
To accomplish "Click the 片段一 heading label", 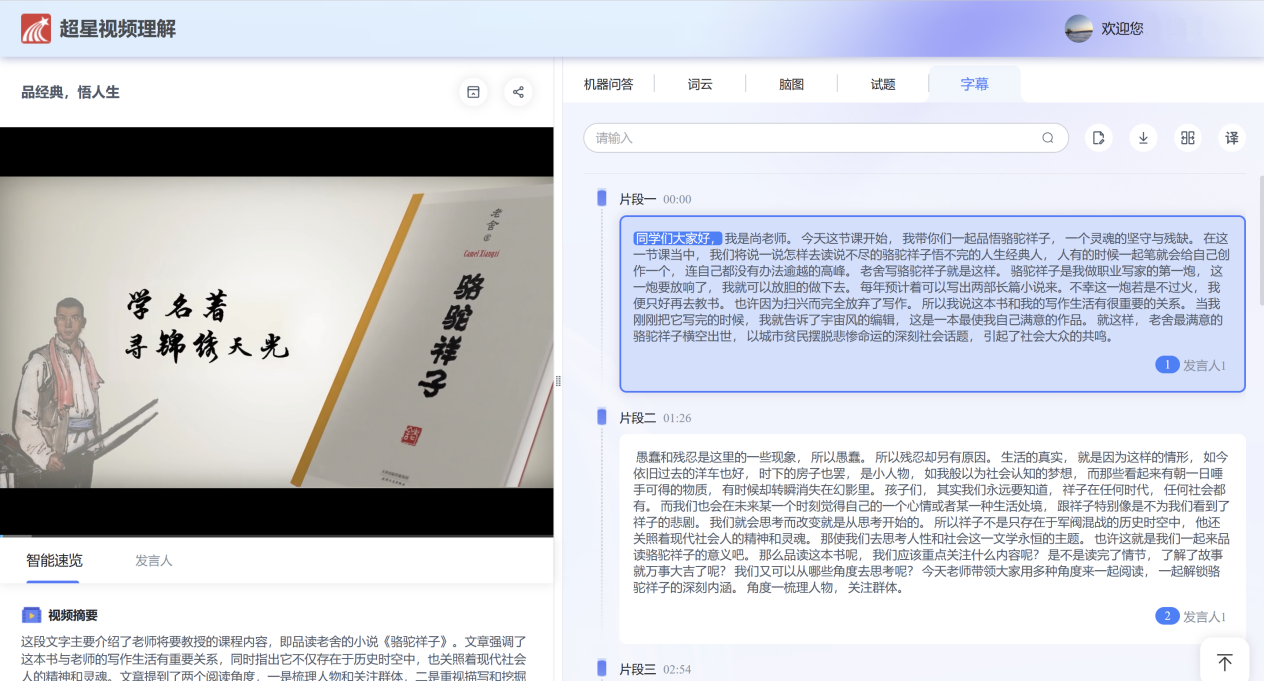I will pos(638,199).
